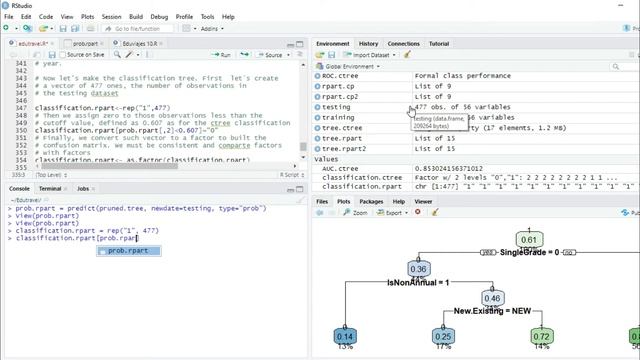Click the Go to file/function field
640x360 pixels.
(x=138, y=29)
